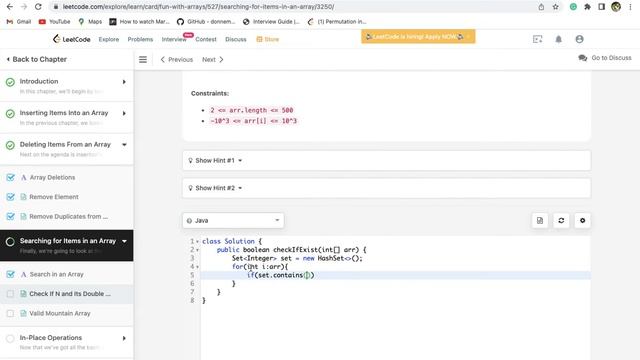Viewport: 640px width, 360px height.
Task: Open the Chrome profile avatar
Action: [x=616, y=7]
